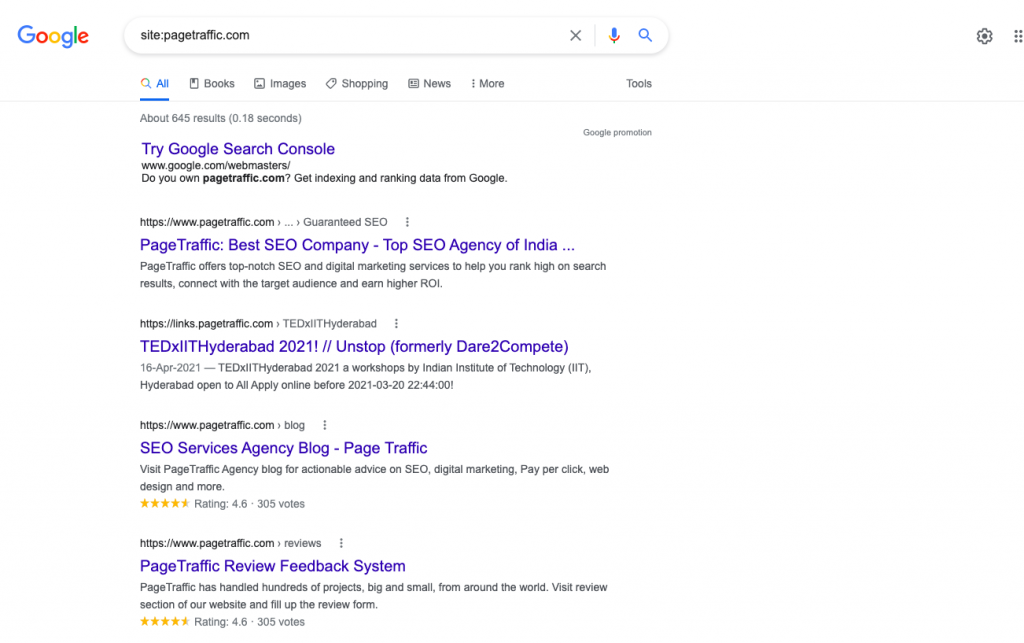Open Google apps grid icon
The image size is (1024, 643).
coord(1018,35)
